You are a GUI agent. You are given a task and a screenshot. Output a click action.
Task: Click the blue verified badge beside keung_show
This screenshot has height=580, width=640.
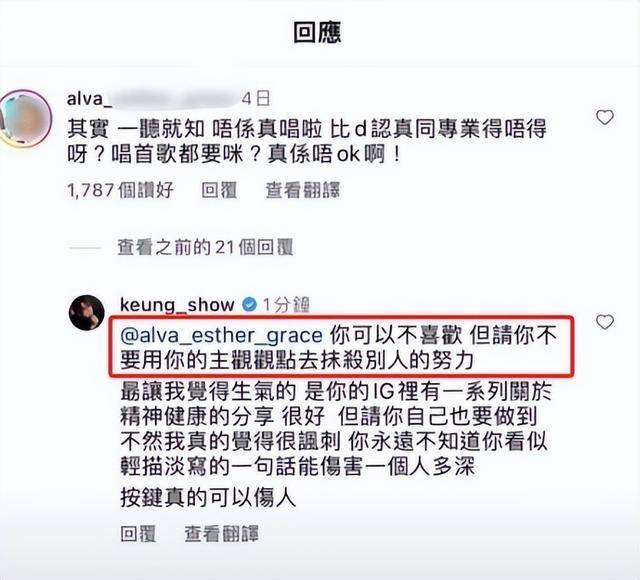coord(249,304)
